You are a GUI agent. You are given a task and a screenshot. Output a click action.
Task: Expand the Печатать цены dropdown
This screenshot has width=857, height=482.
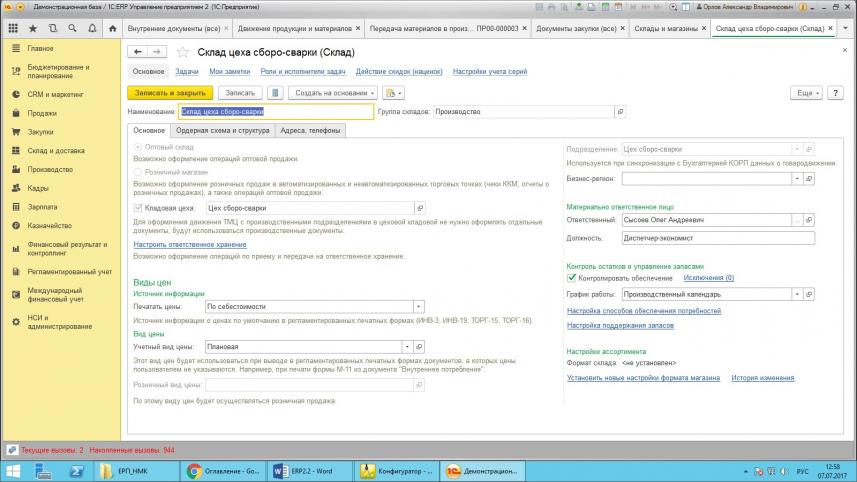[x=419, y=307]
